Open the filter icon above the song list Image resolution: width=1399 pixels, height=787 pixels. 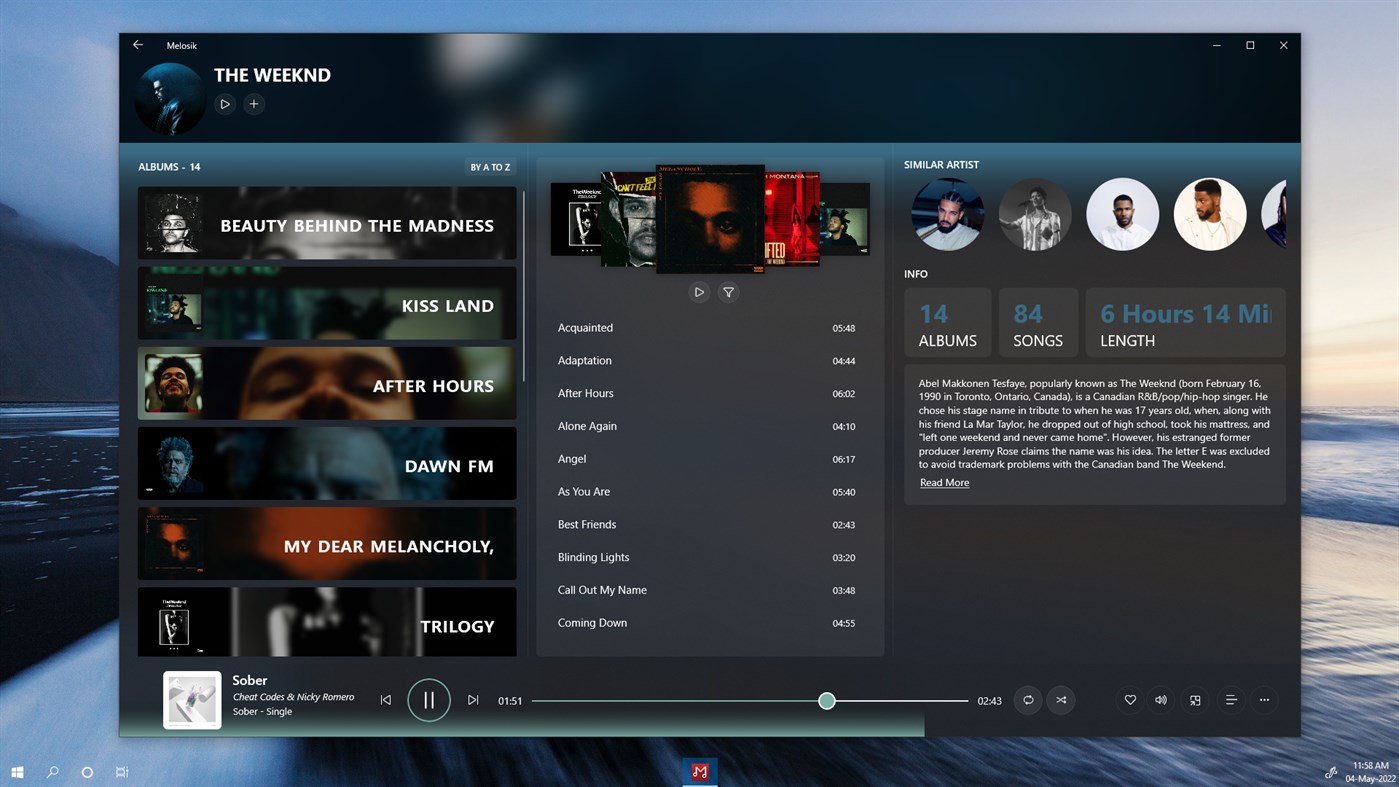click(x=728, y=292)
